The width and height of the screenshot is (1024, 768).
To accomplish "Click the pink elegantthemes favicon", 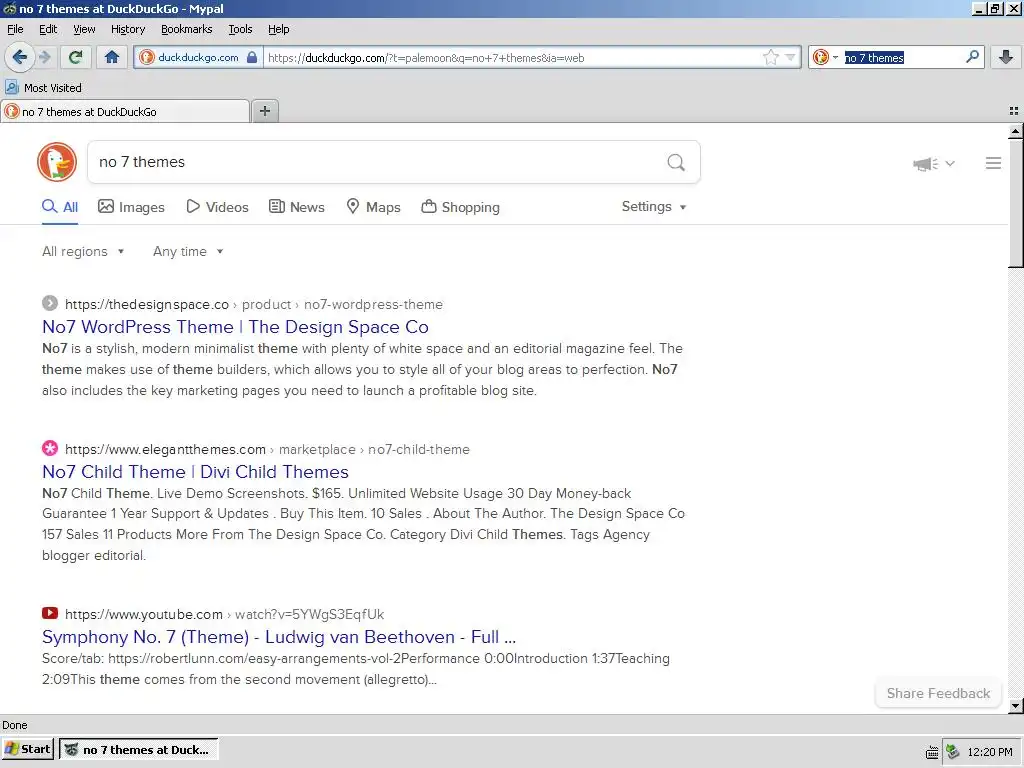I will (x=50, y=448).
